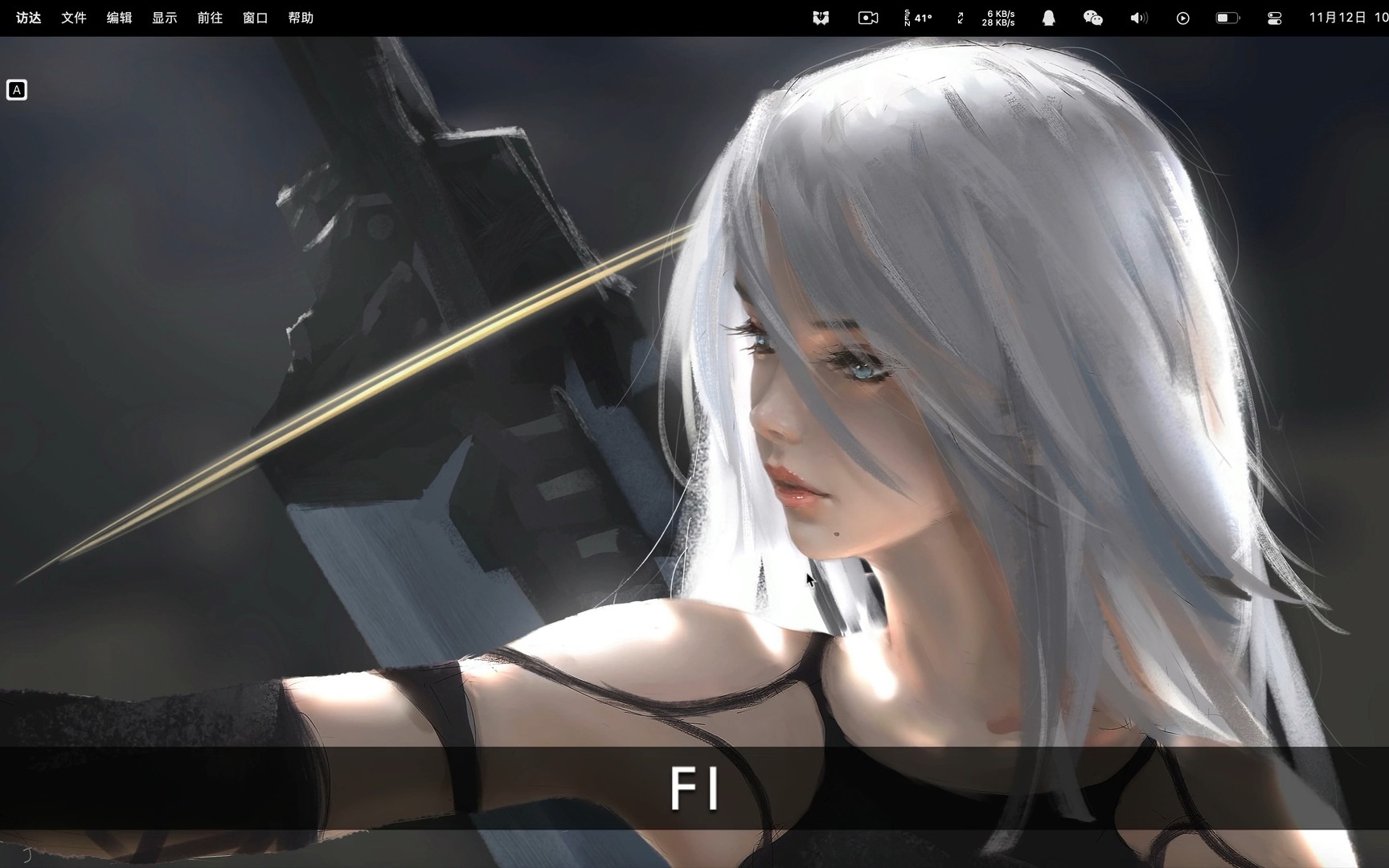Open the 帮助 menu
The image size is (1389, 868).
coord(301,18)
